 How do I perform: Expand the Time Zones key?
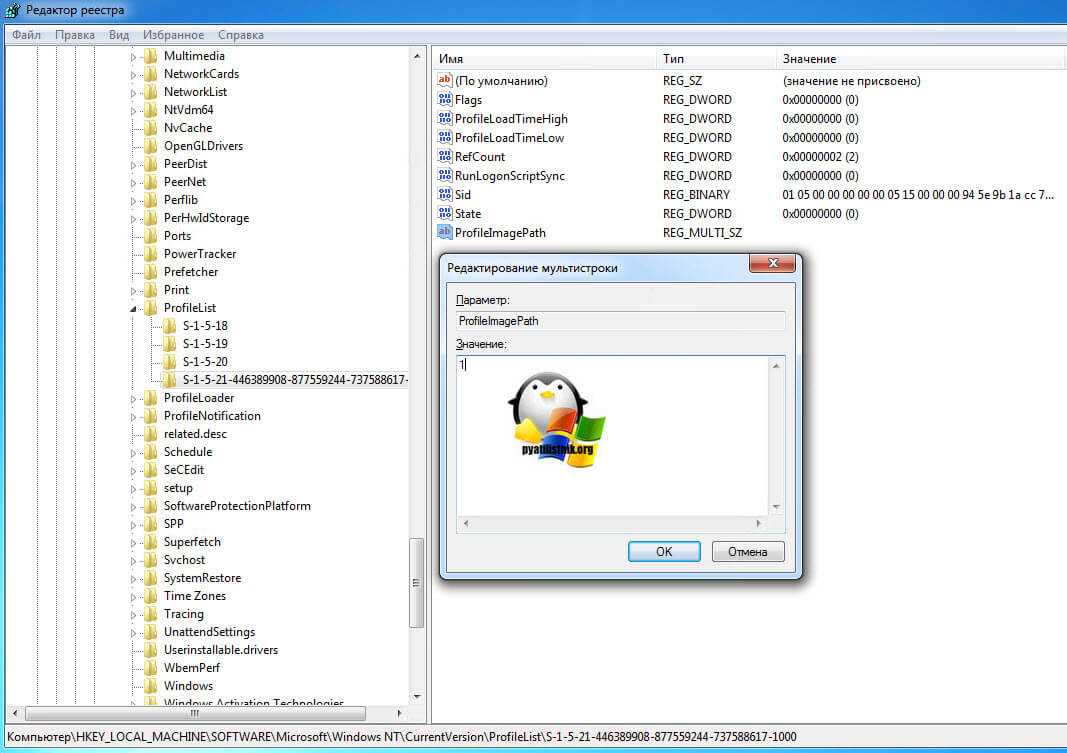pos(134,597)
